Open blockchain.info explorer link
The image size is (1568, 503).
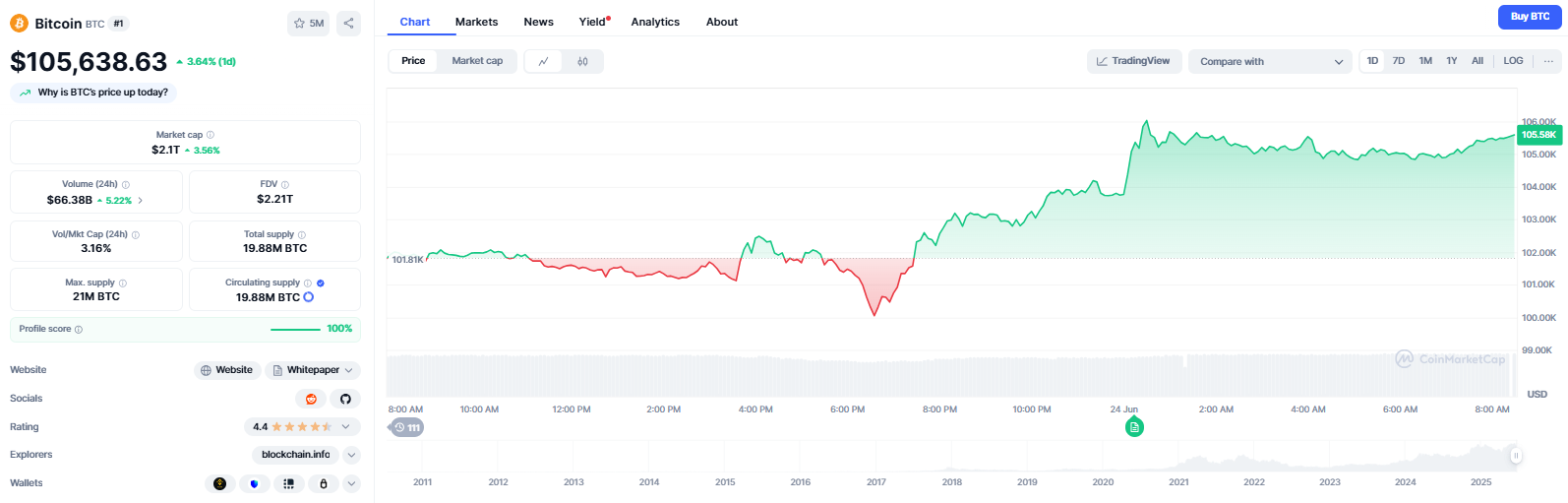point(295,455)
